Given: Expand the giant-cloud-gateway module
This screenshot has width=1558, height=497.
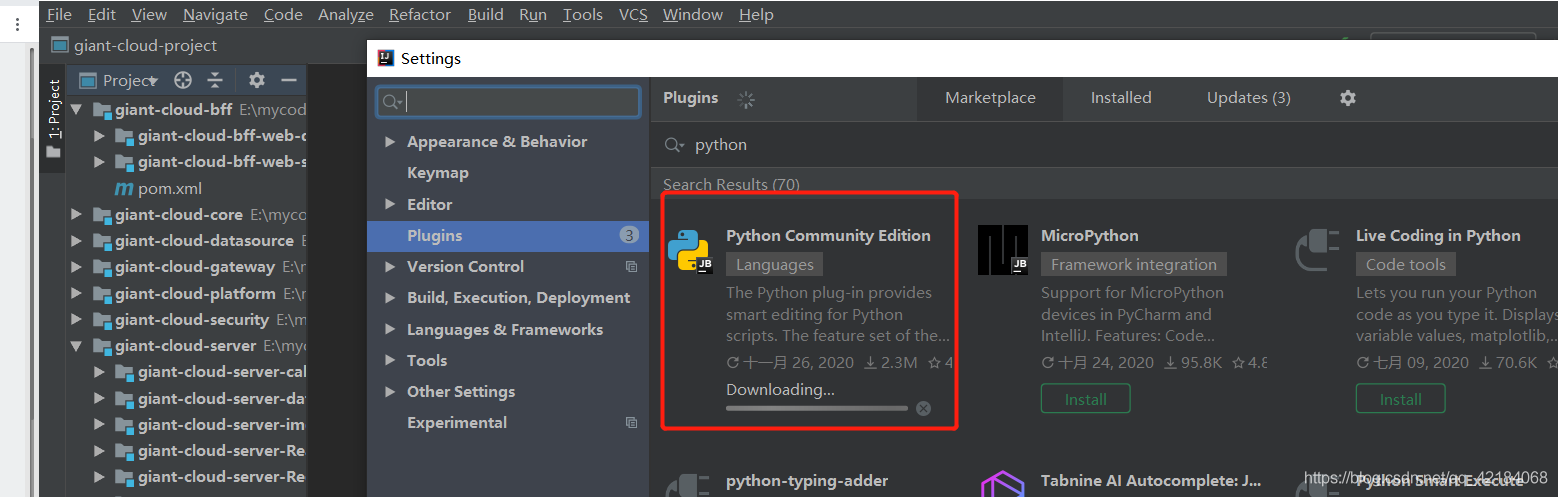Looking at the screenshot, I should pyautogui.click(x=77, y=267).
